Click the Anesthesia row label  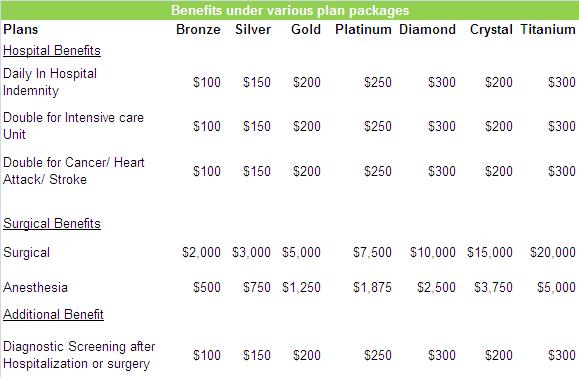[x=35, y=287]
